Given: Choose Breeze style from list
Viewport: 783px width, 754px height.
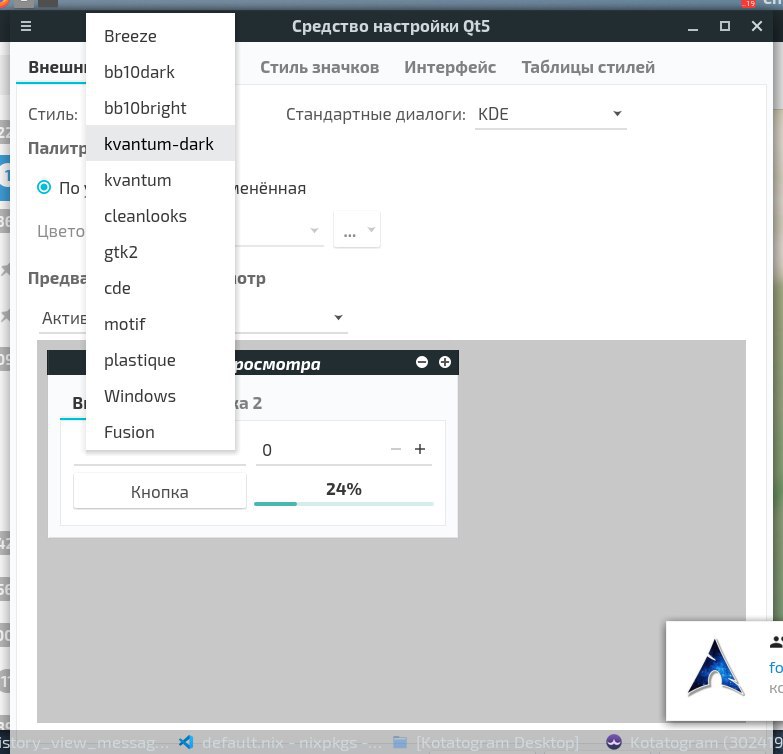Looking at the screenshot, I should pyautogui.click(x=160, y=36).
